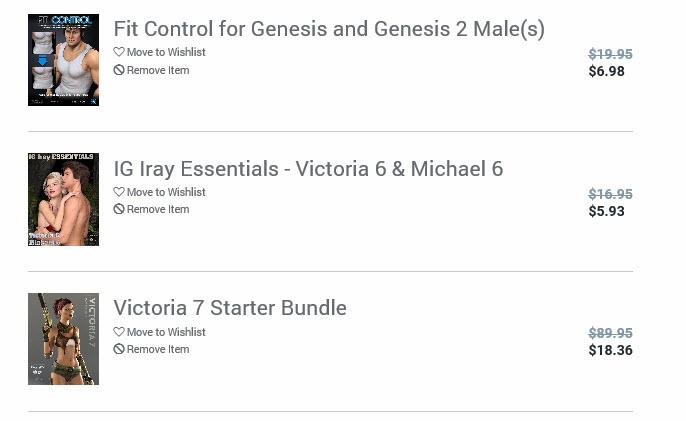This screenshot has height=421, width=686.
Task: Move Fit Control to Wishlist text link
Action: (166, 52)
